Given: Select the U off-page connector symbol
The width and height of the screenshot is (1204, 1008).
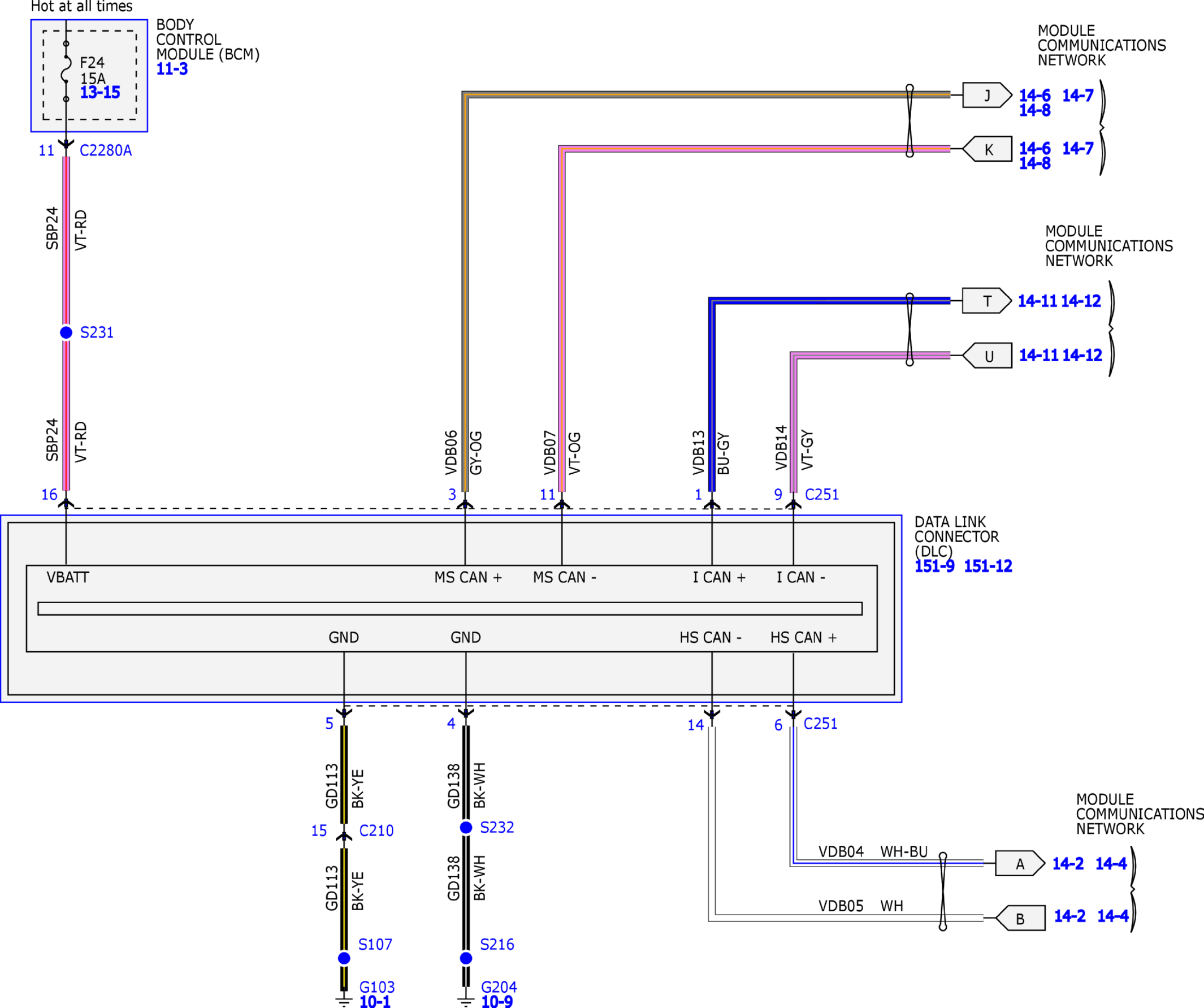Looking at the screenshot, I should [x=988, y=356].
